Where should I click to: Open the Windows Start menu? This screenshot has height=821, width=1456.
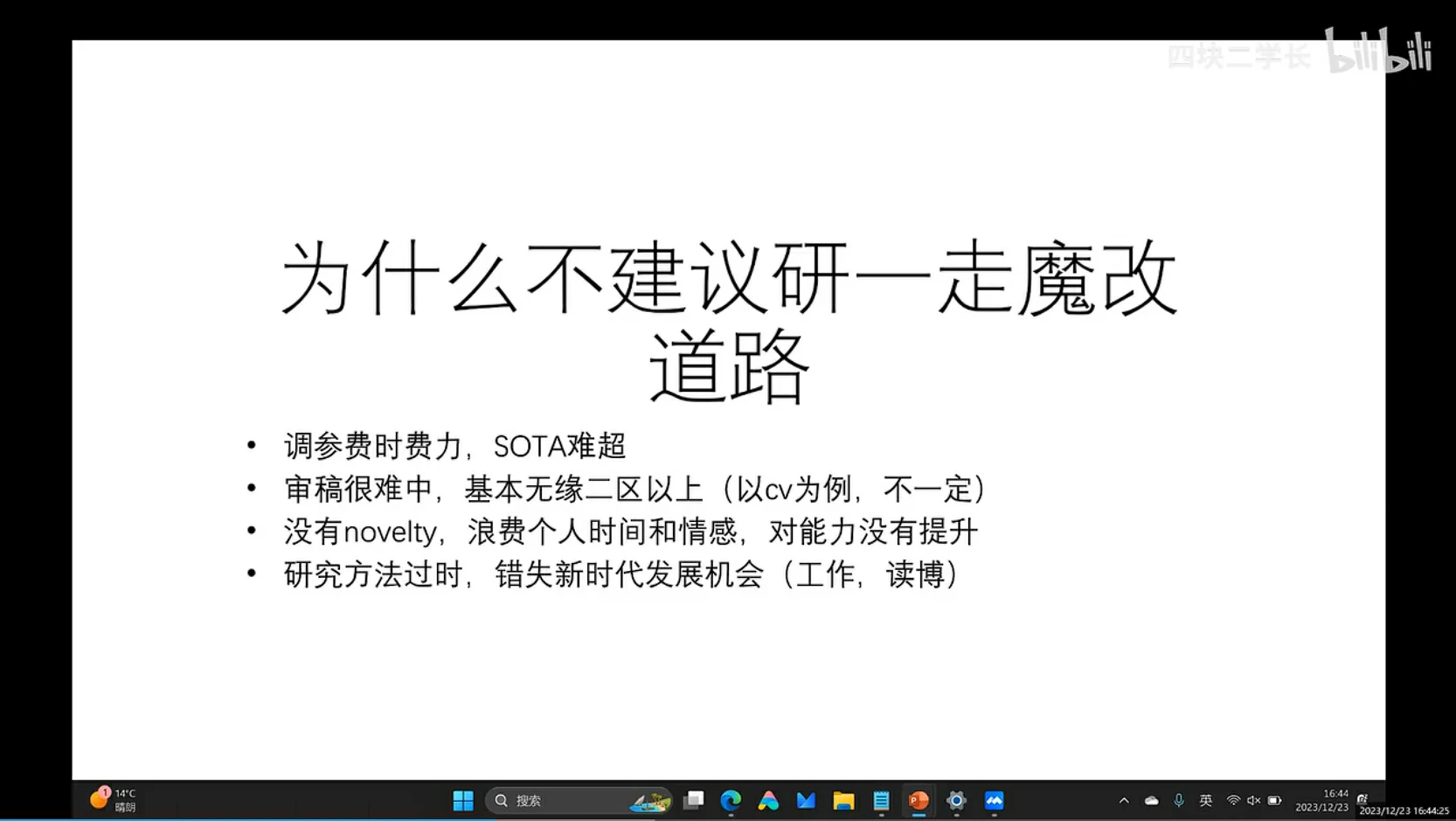462,800
